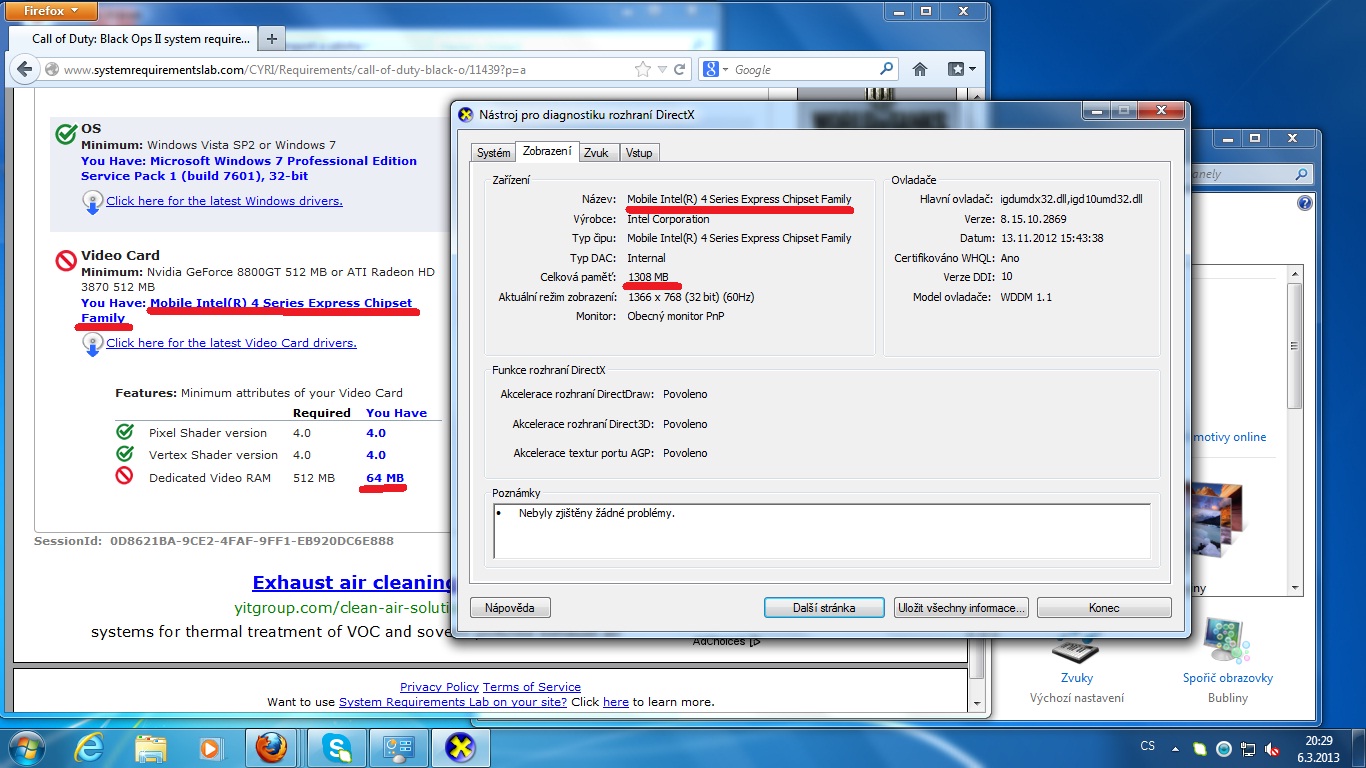
Task: Select the Call of Duty browser tab
Action: pyautogui.click(x=141, y=39)
